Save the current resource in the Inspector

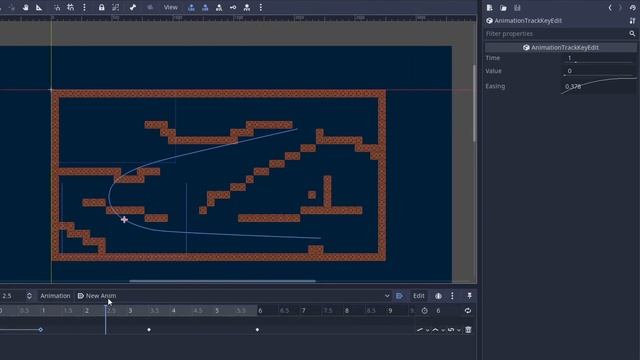coord(517,8)
